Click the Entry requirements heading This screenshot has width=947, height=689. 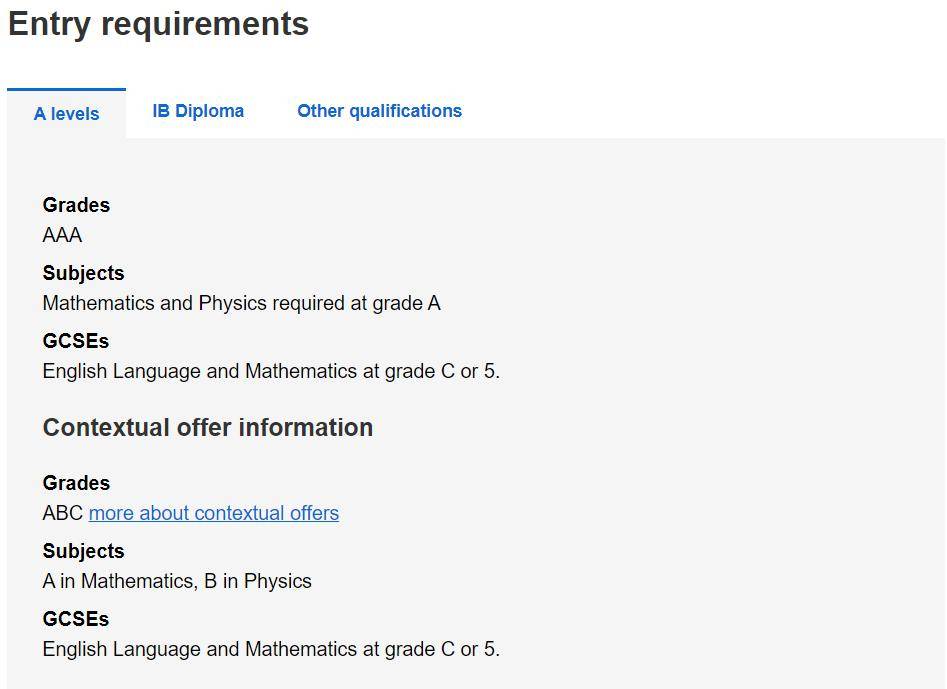tap(158, 25)
